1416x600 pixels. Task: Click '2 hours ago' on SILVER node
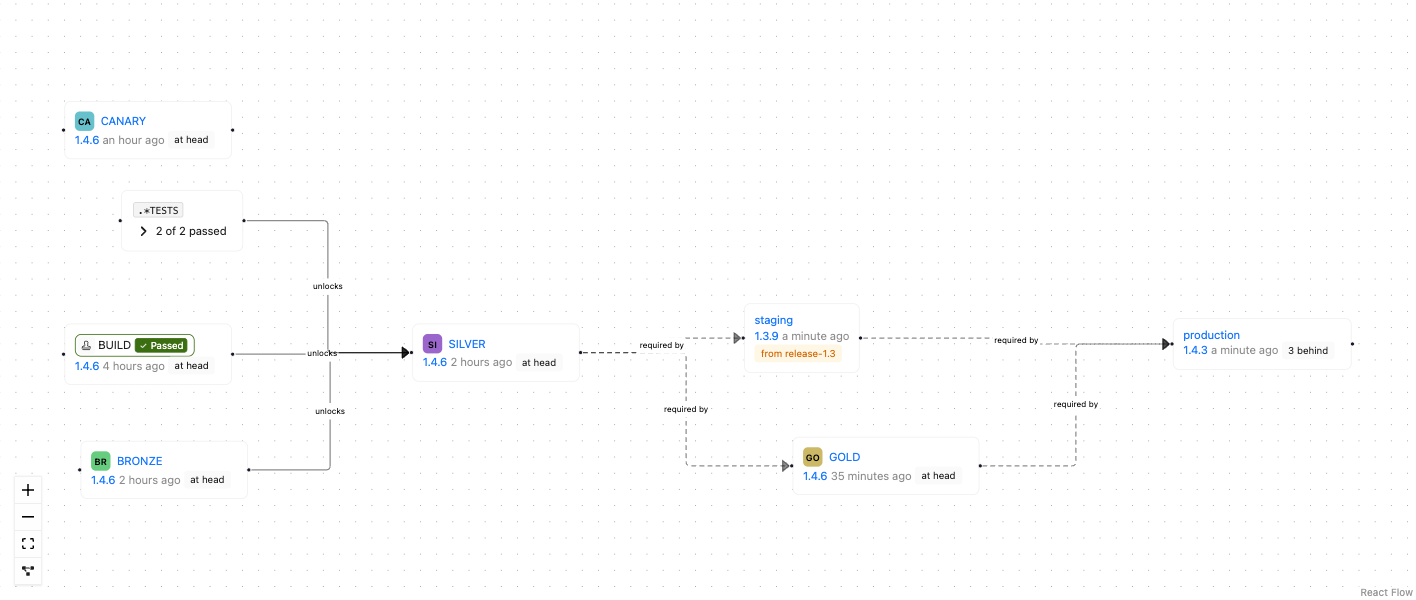click(x=482, y=362)
